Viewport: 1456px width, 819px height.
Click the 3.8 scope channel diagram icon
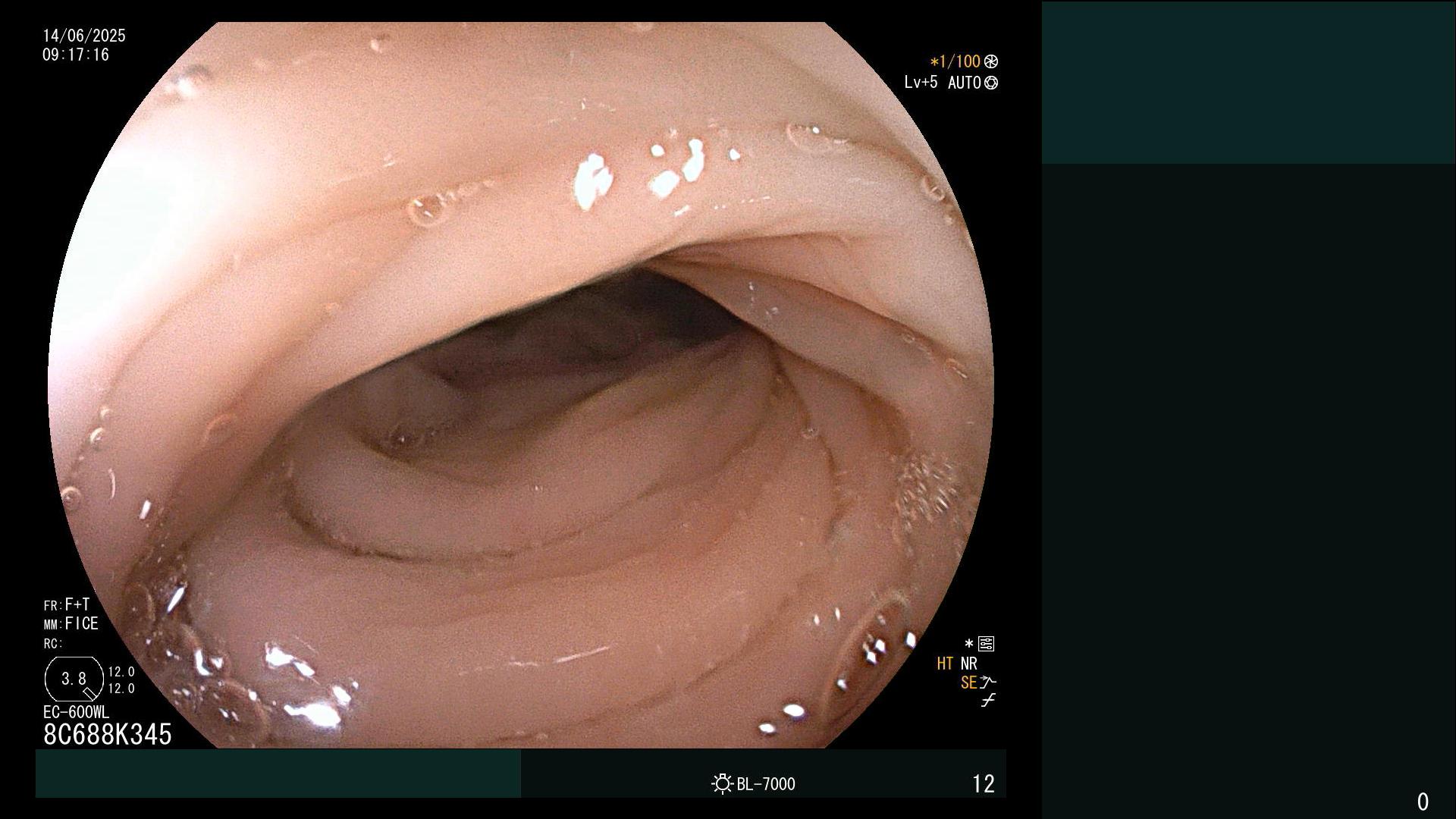click(x=74, y=679)
